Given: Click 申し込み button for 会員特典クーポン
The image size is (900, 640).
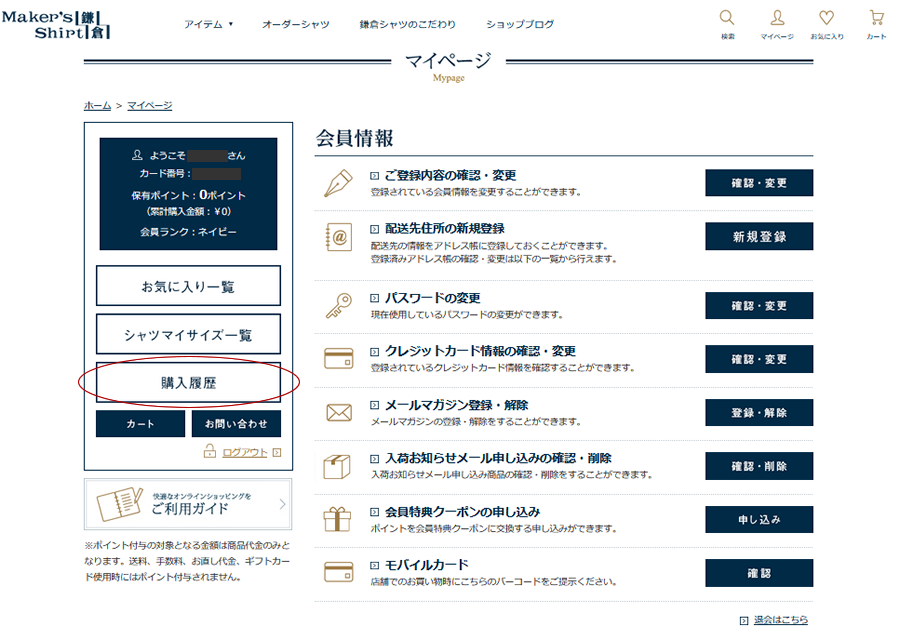Looking at the screenshot, I should click(759, 519).
